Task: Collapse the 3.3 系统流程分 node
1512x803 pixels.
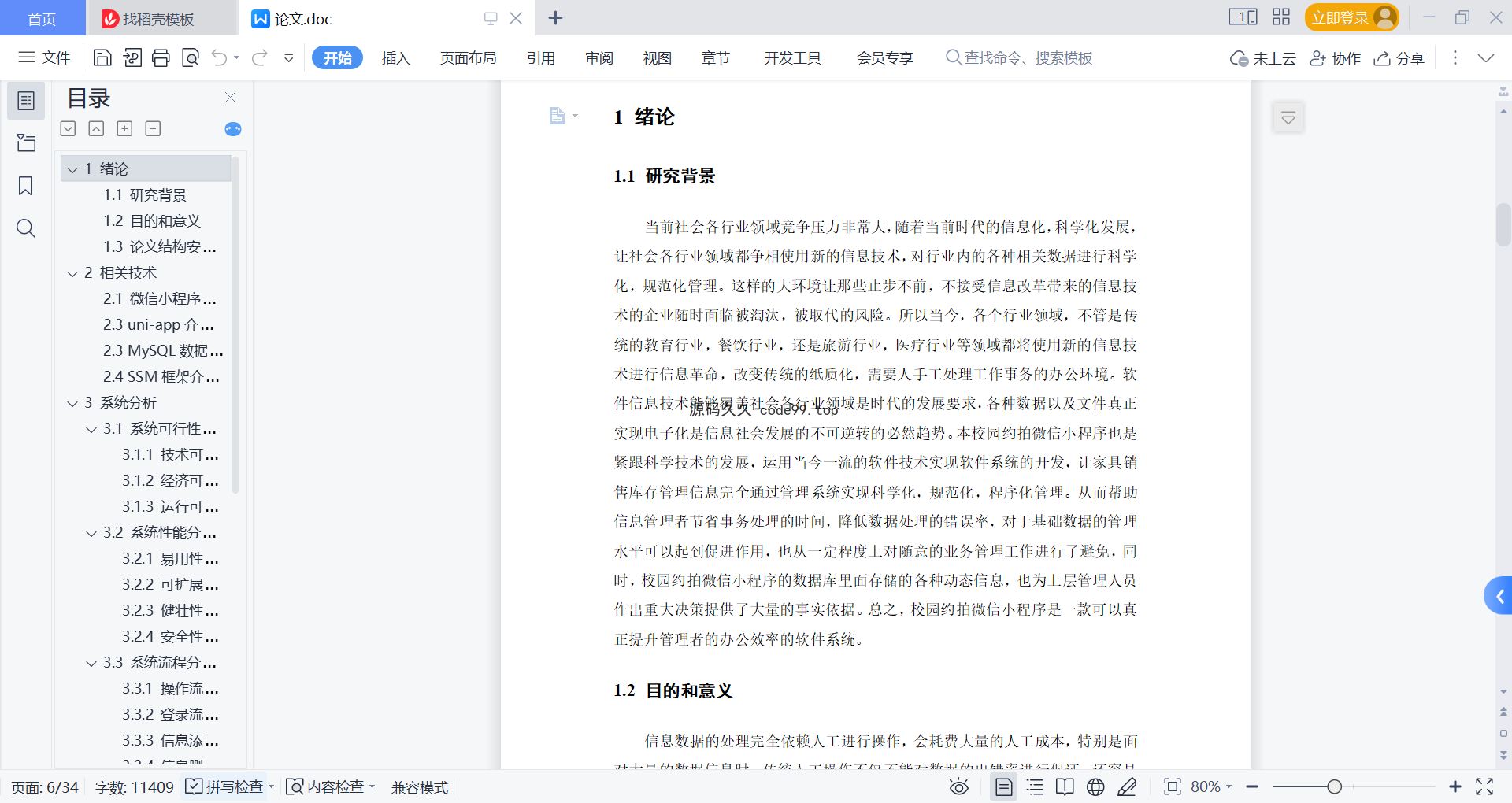Action: [x=91, y=663]
